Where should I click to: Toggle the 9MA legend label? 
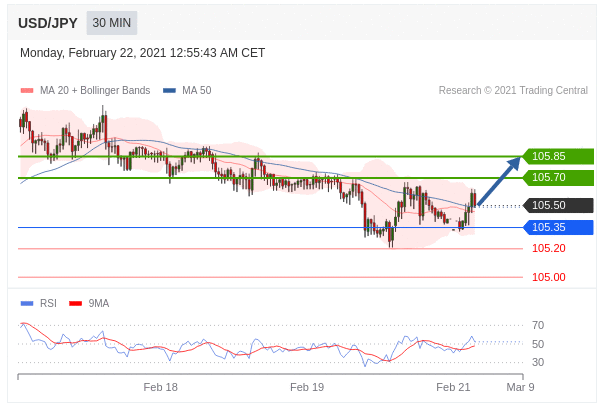coord(99,304)
